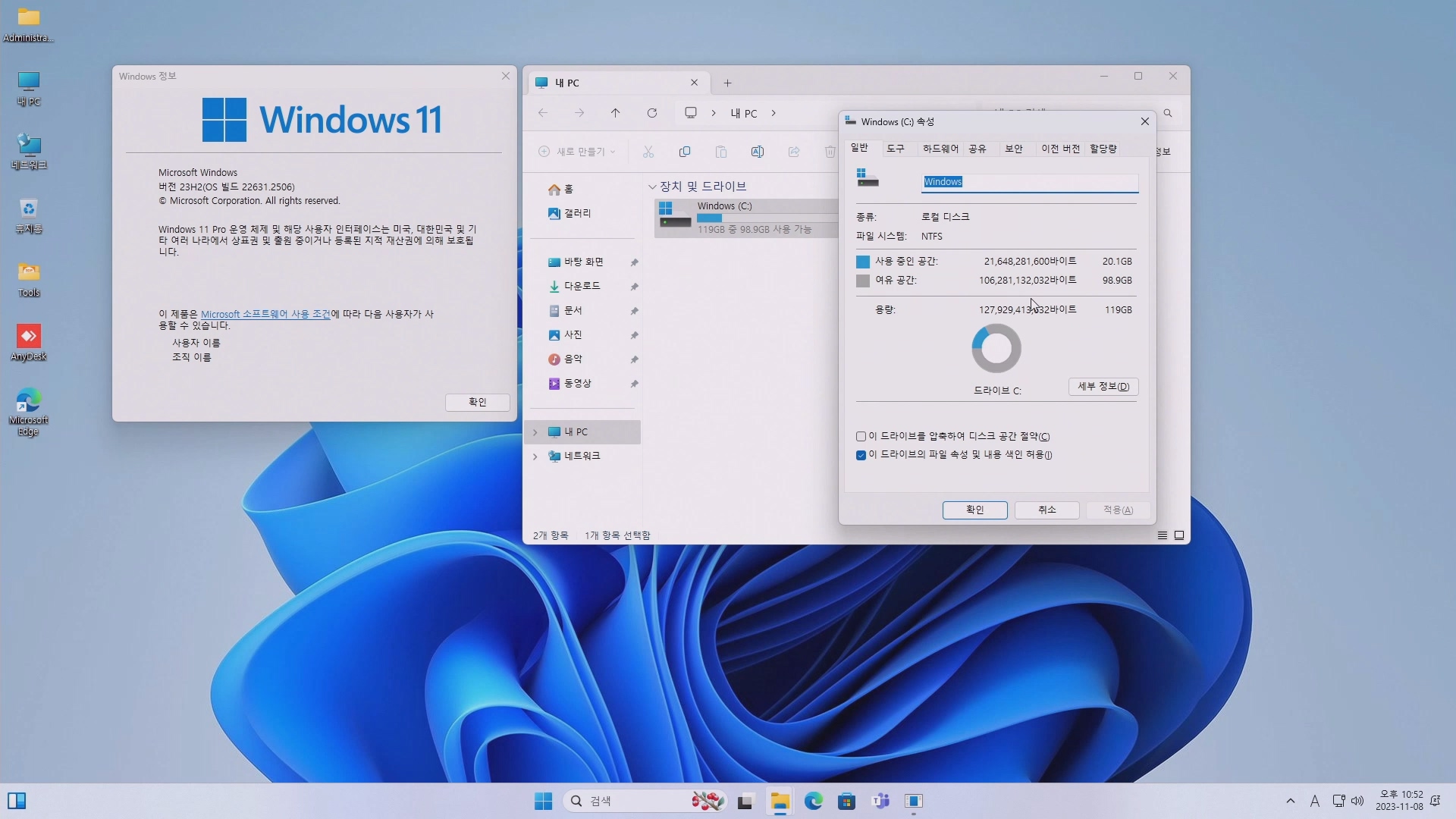
Task: Click 세부 정보 button in properties
Action: [x=1103, y=387]
